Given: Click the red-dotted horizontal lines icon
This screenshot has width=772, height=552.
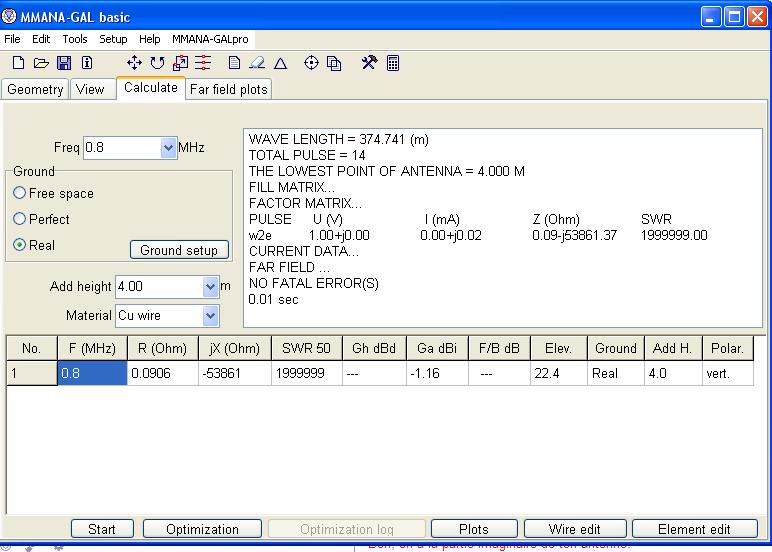Looking at the screenshot, I should [203, 63].
